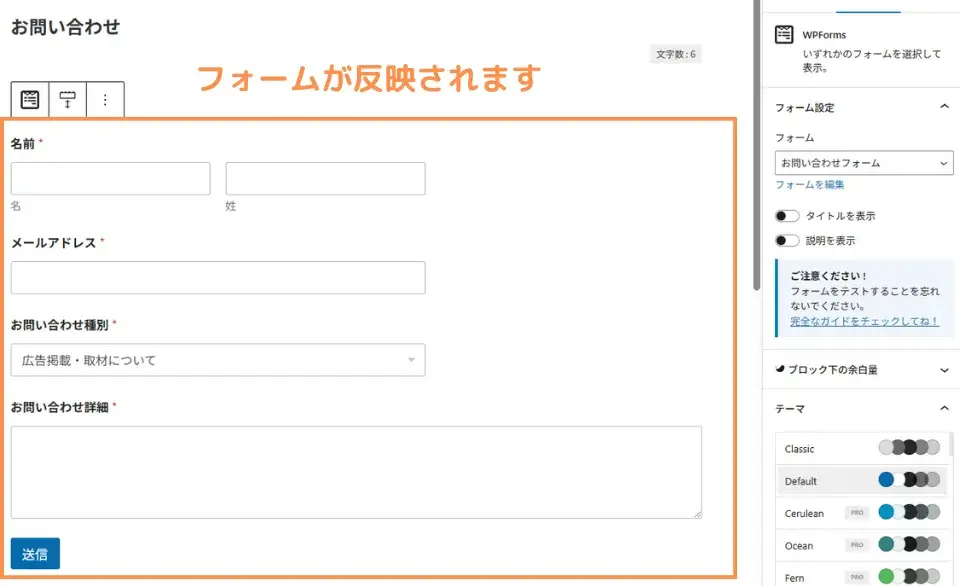Click the WPForms block type icon in toolbar
The width and height of the screenshot is (960, 586).
[x=30, y=99]
